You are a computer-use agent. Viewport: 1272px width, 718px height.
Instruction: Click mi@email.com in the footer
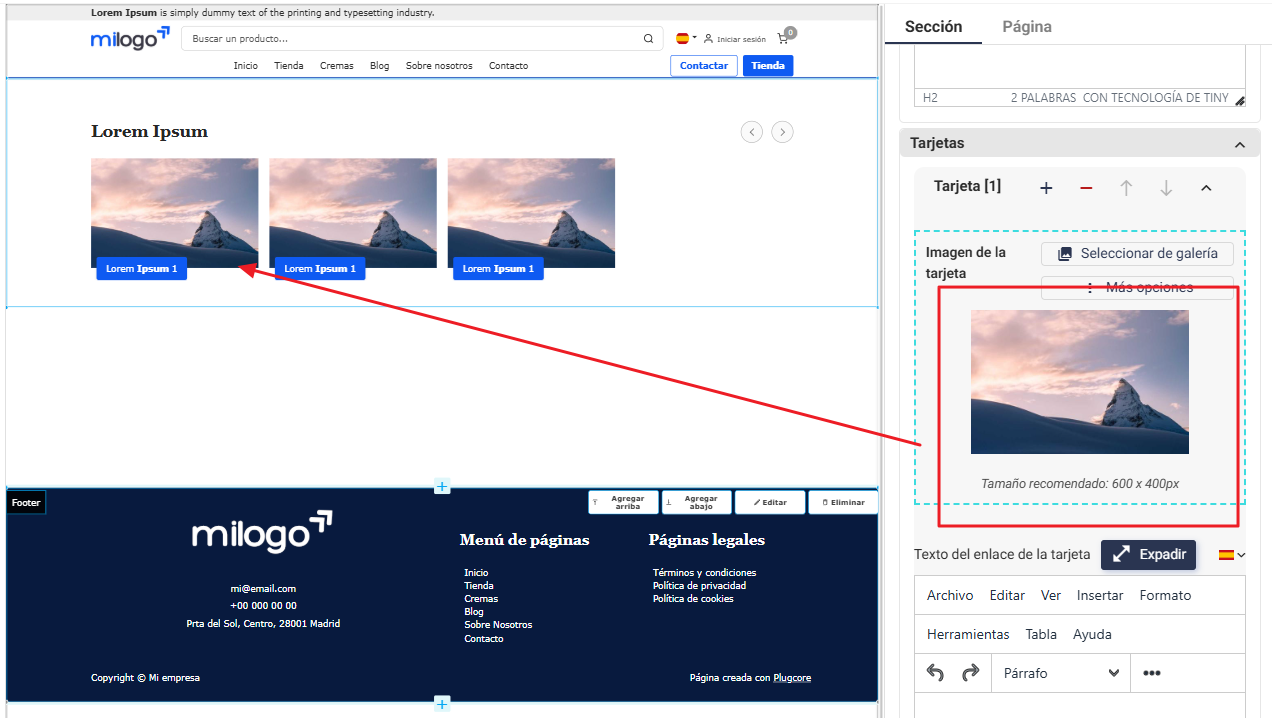[263, 589]
